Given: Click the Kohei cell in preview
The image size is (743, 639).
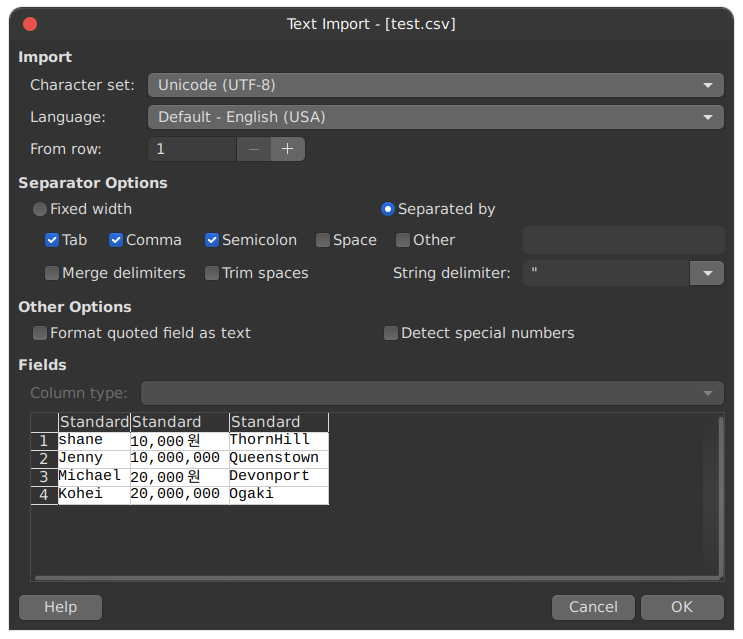Looking at the screenshot, I should click(94, 495).
